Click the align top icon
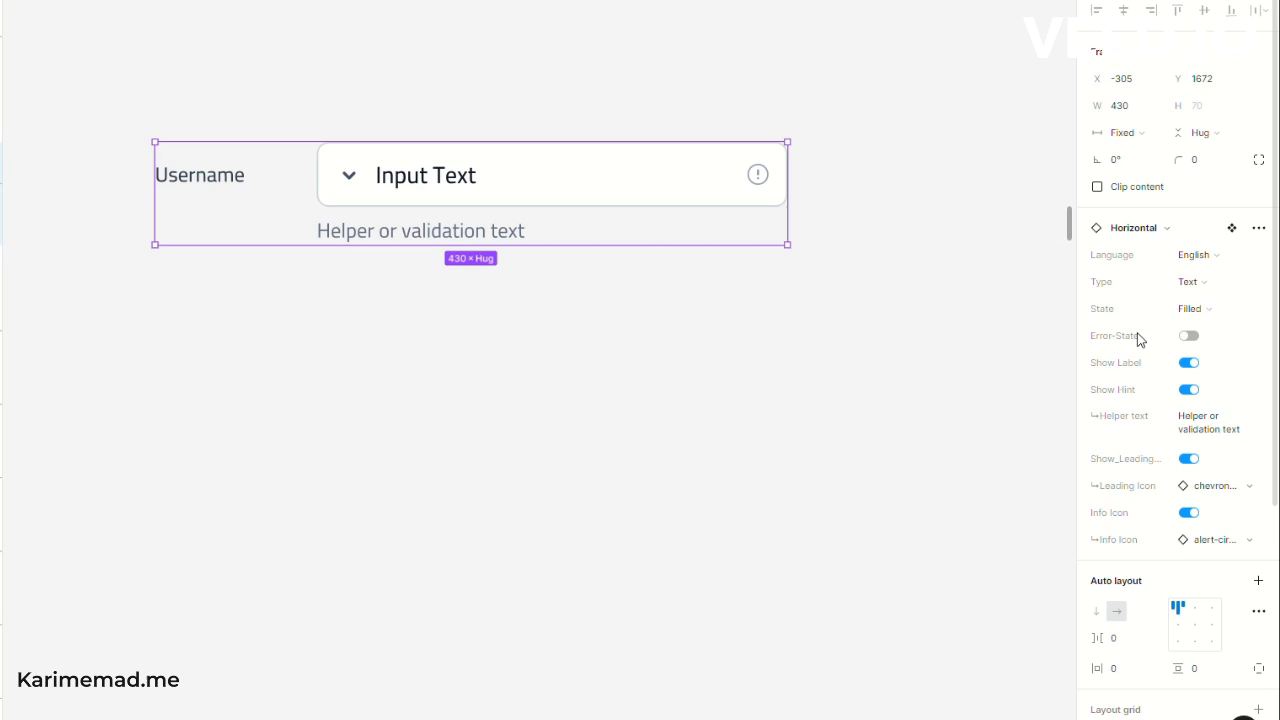 [x=1178, y=10]
